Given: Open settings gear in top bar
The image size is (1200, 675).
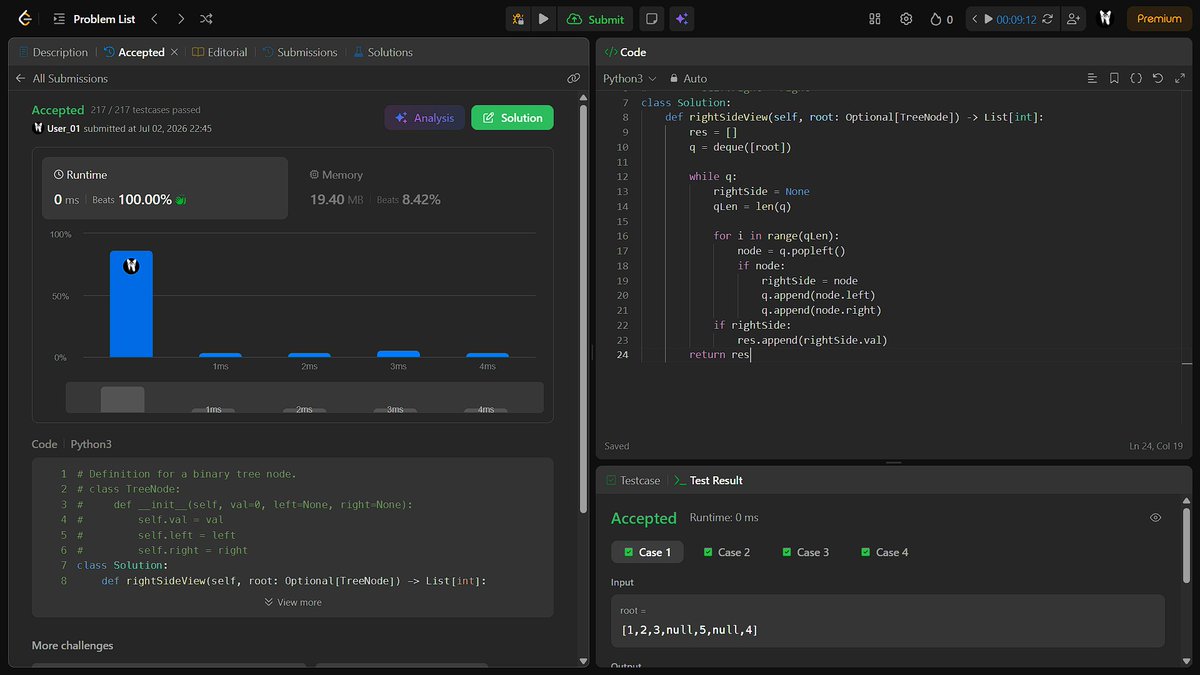Looking at the screenshot, I should pos(906,19).
